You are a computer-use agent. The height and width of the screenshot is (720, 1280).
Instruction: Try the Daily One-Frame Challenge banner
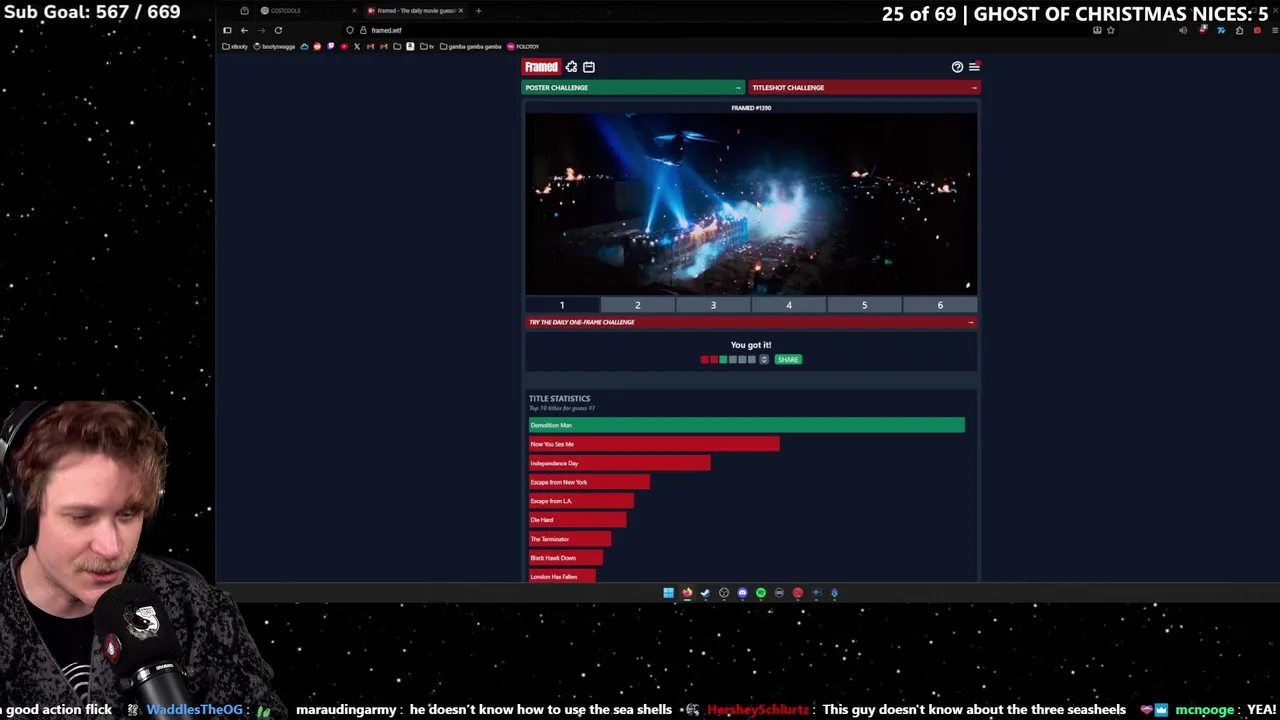point(751,322)
